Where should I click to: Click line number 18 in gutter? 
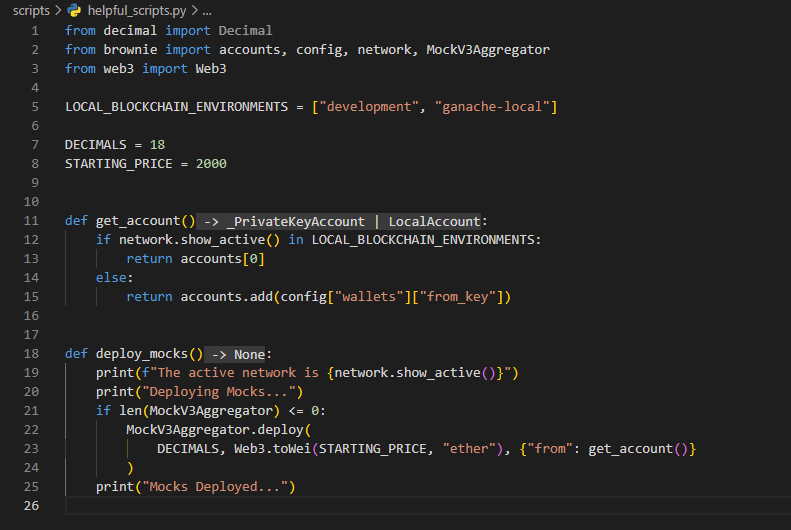tap(31, 354)
